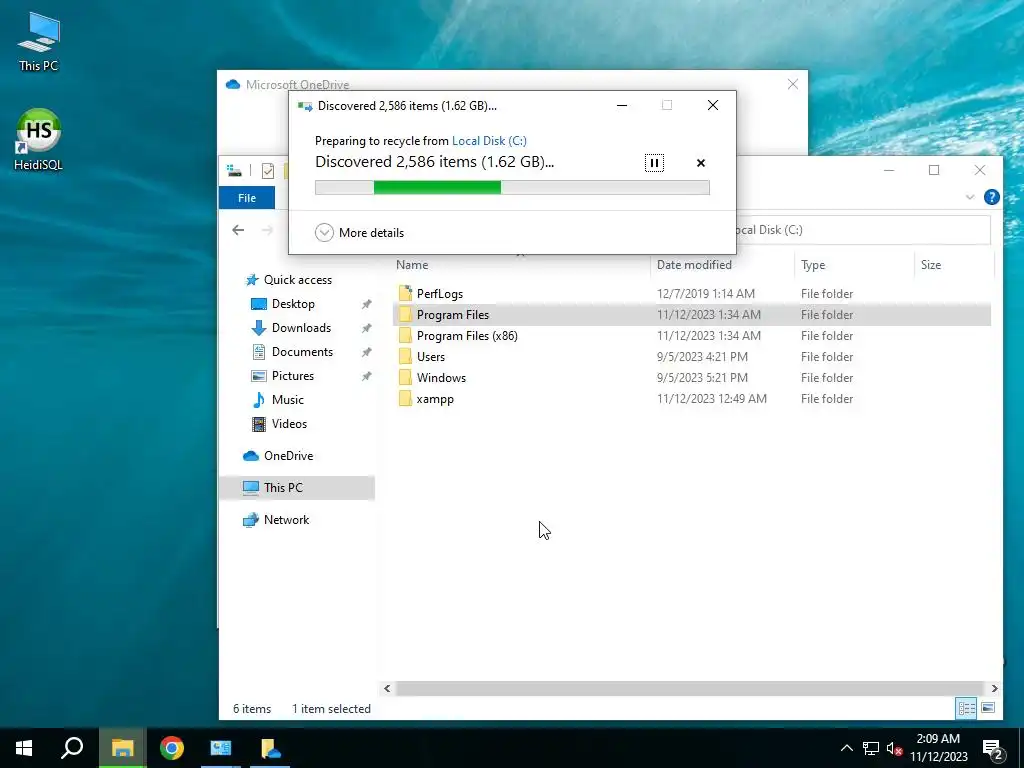This screenshot has width=1024, height=768.
Task: Switch to large icons view layout
Action: (988, 708)
